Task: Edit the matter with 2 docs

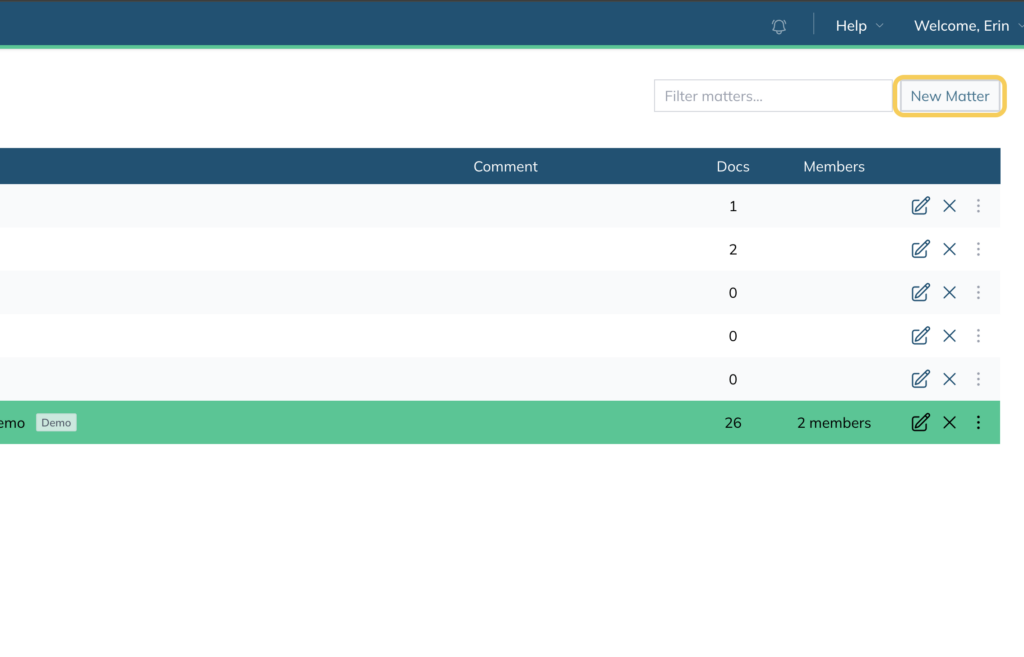Action: (920, 249)
